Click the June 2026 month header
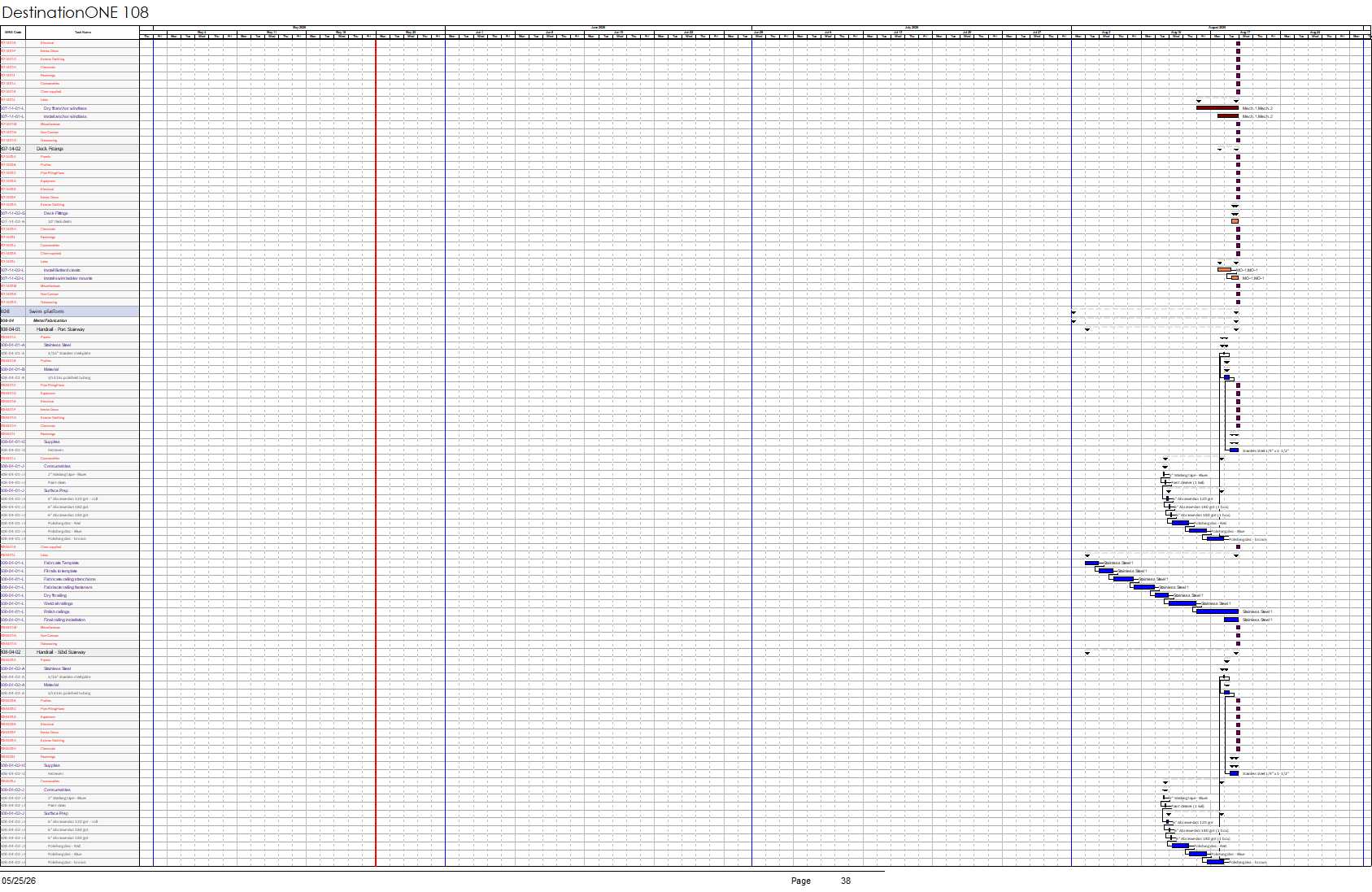Viewport: 1372px width, 892px height. click(x=598, y=27)
